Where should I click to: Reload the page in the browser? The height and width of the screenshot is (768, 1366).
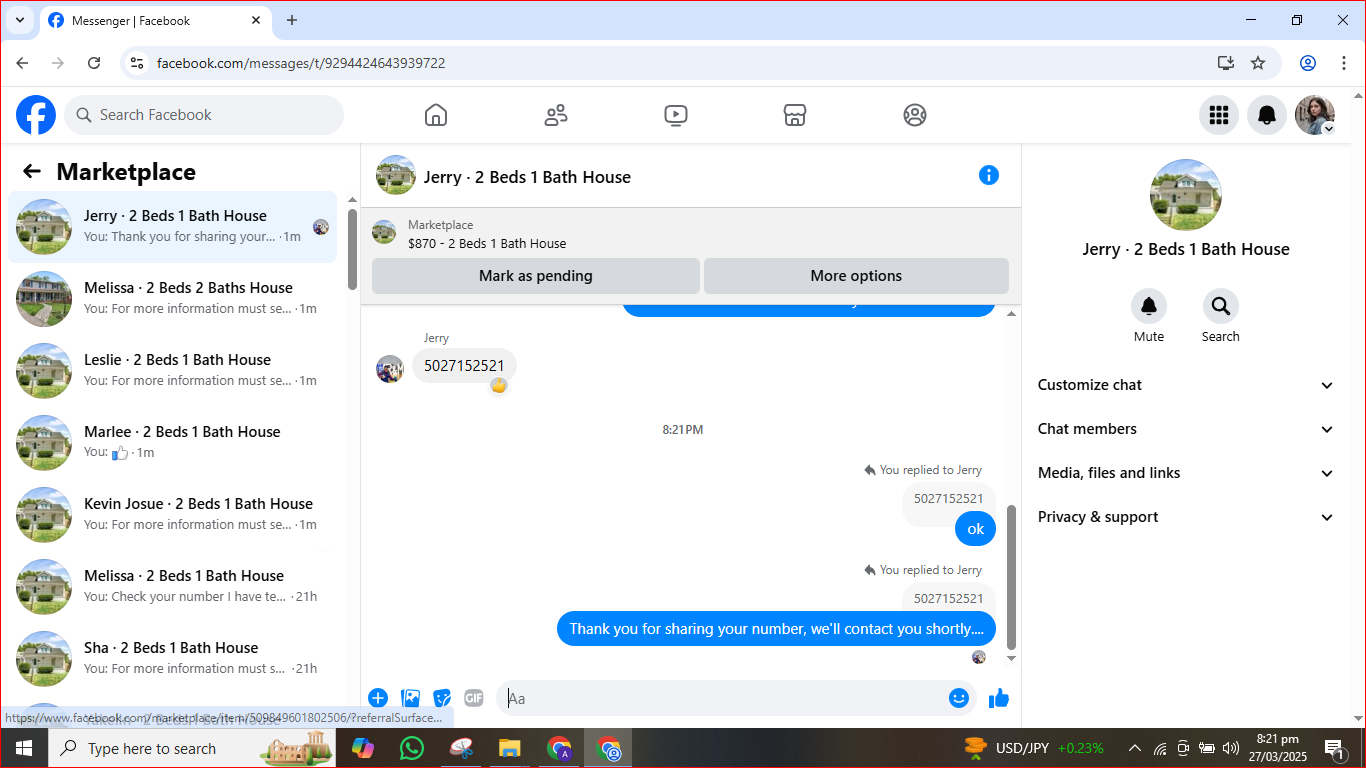tap(94, 63)
